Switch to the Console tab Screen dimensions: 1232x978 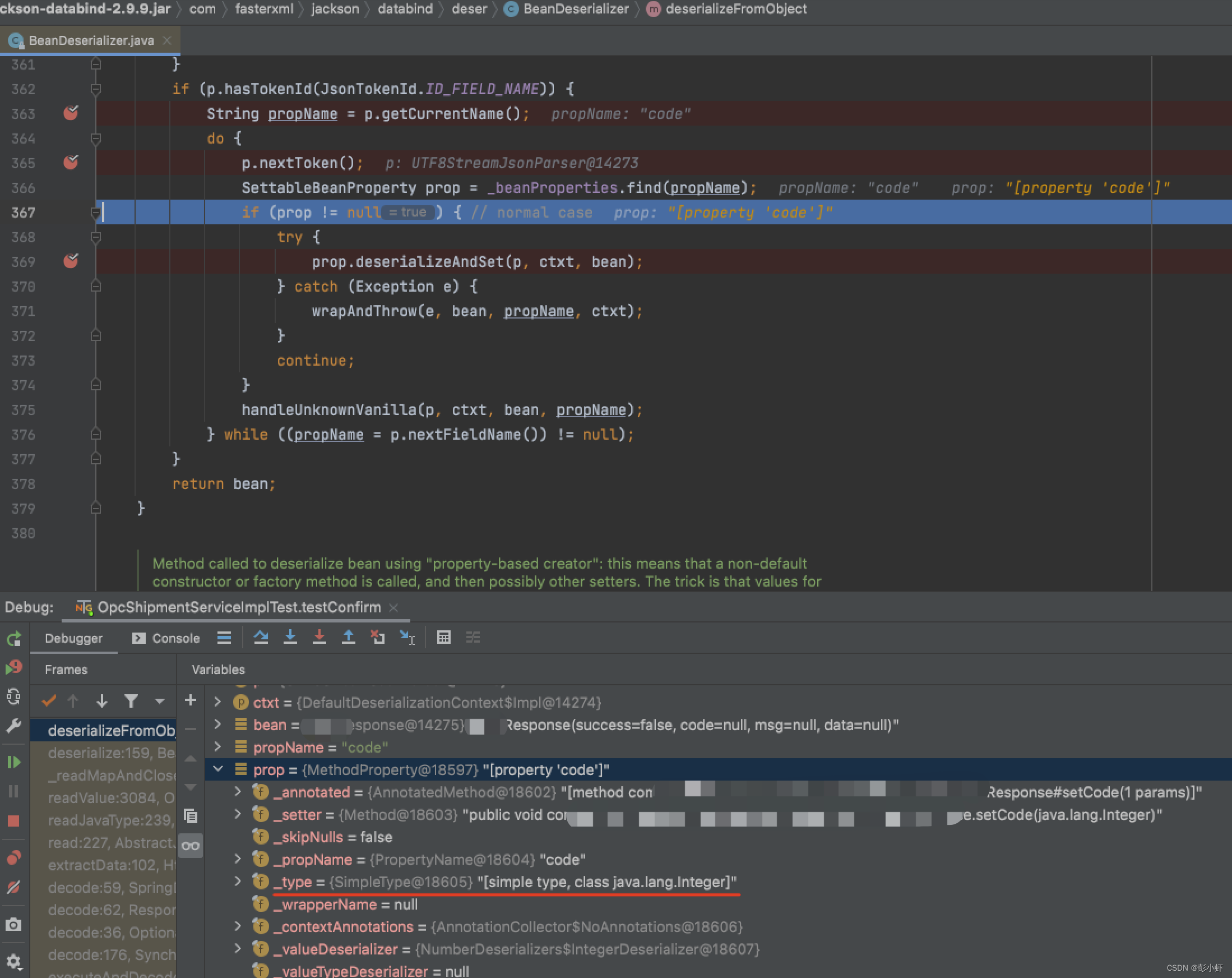click(166, 638)
